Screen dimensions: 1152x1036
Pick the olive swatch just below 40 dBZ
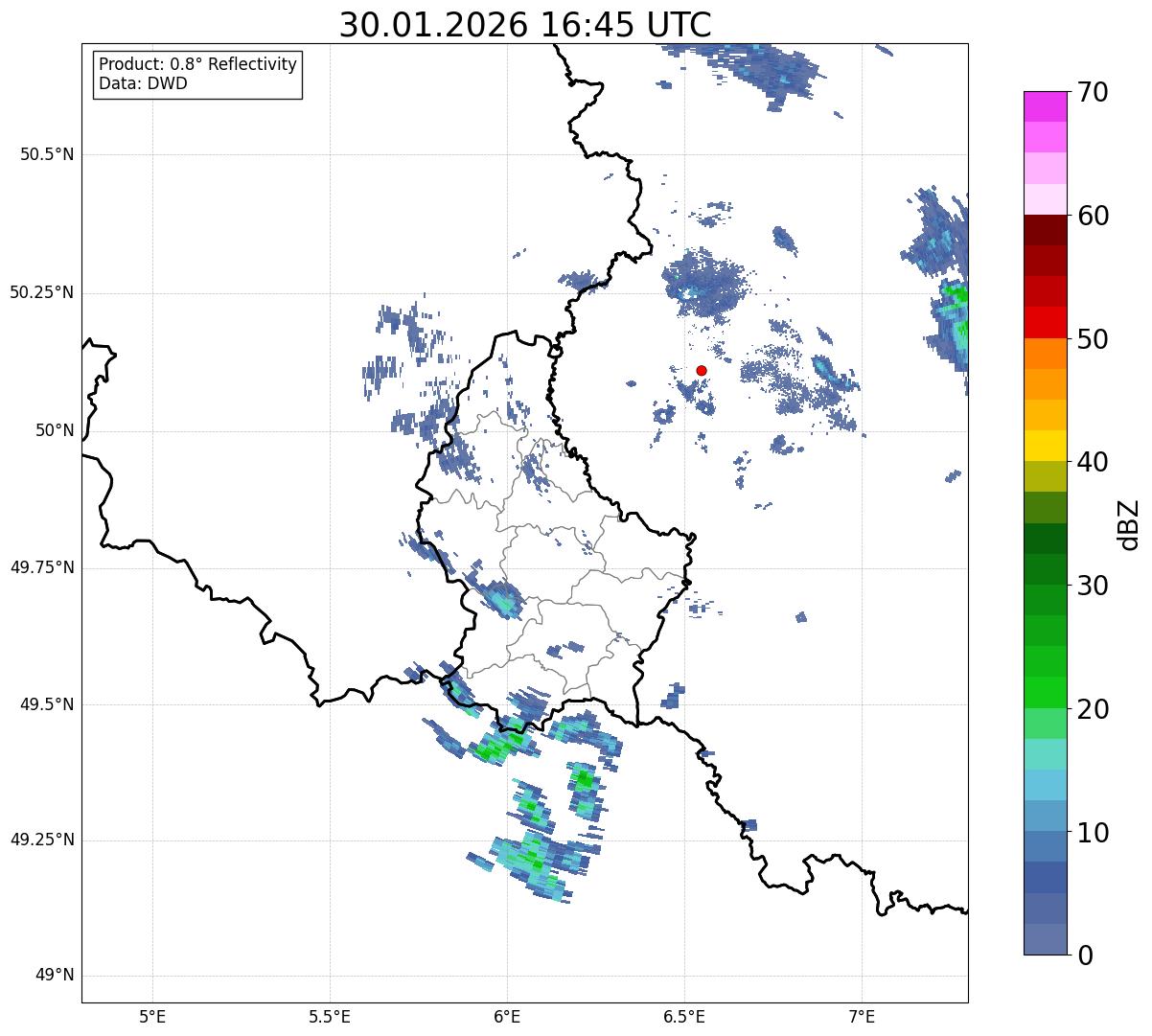1046,476
